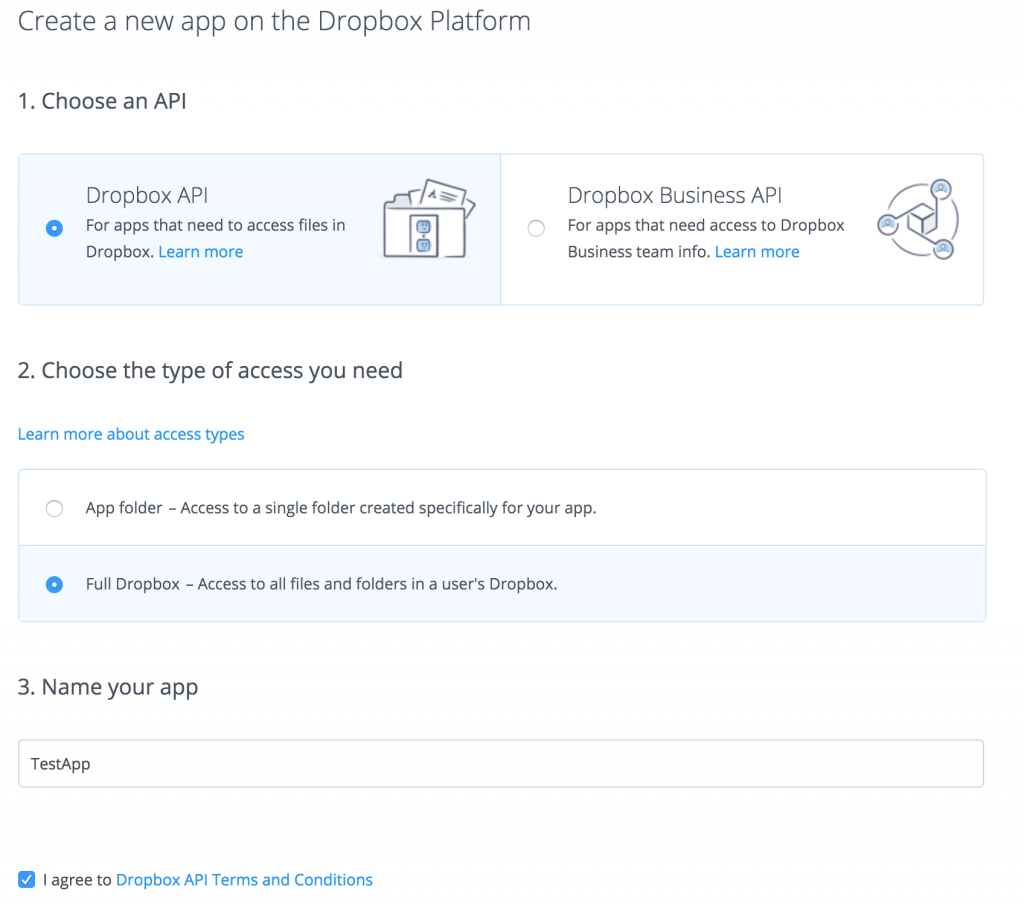
Task: Click the Dropbox API card title
Action: pos(147,195)
